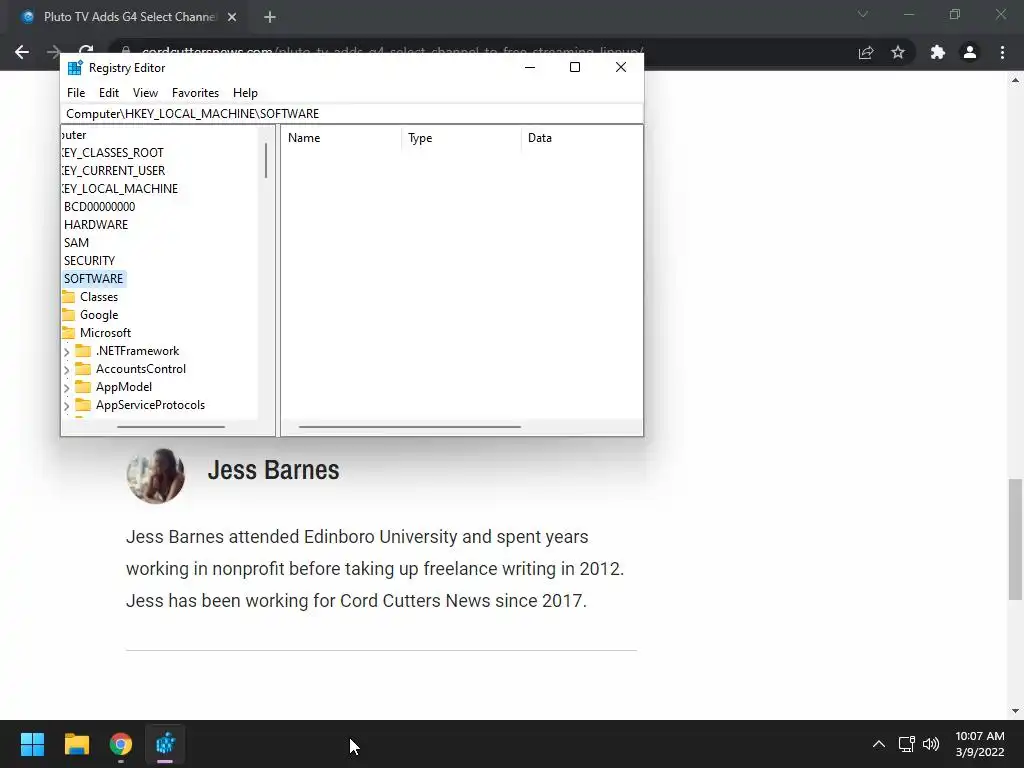Open the Favorites menu in Registry Editor
The width and height of the screenshot is (1024, 768).
(195, 93)
